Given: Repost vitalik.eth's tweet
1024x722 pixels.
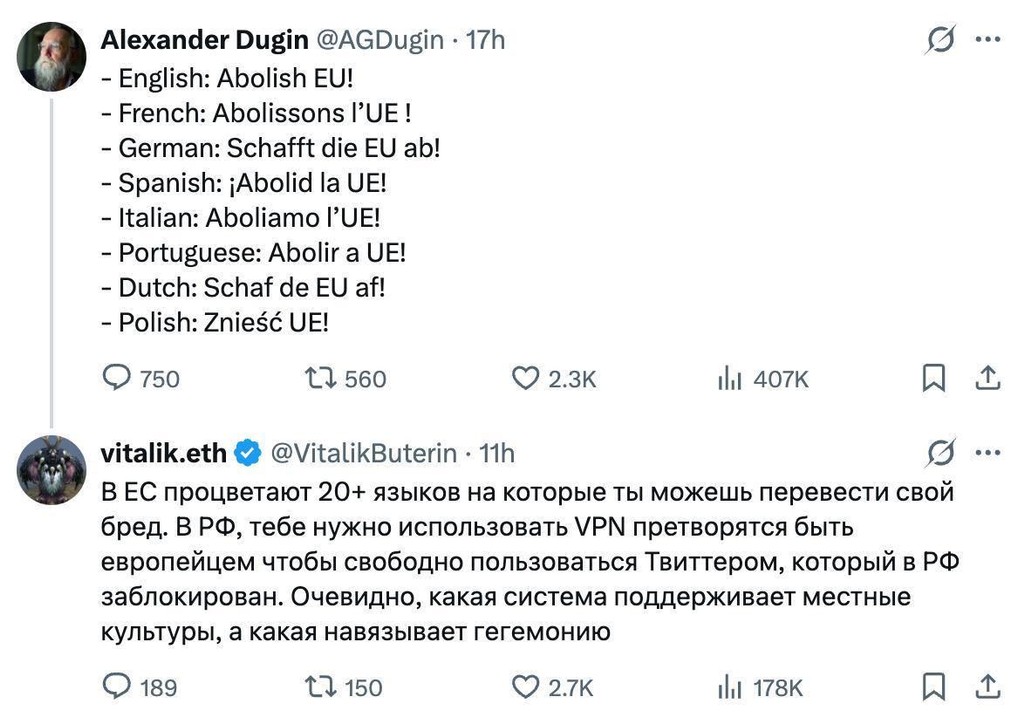Looking at the screenshot, I should point(321,687).
